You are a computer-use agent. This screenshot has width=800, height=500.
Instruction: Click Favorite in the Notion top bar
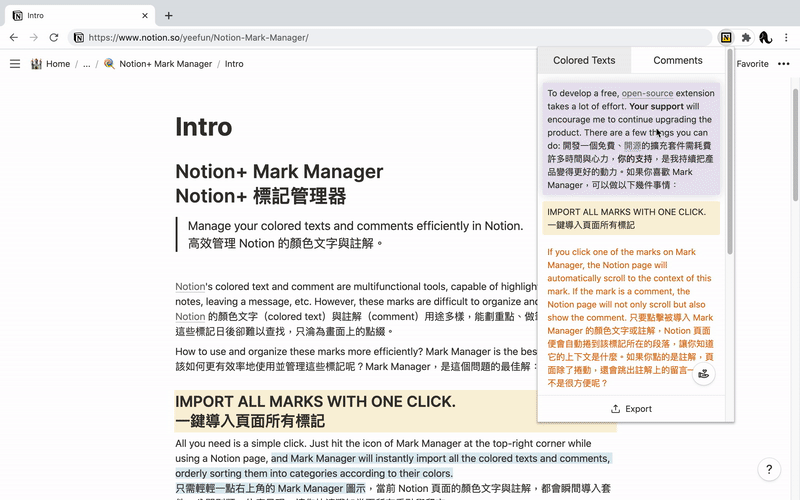(x=752, y=64)
